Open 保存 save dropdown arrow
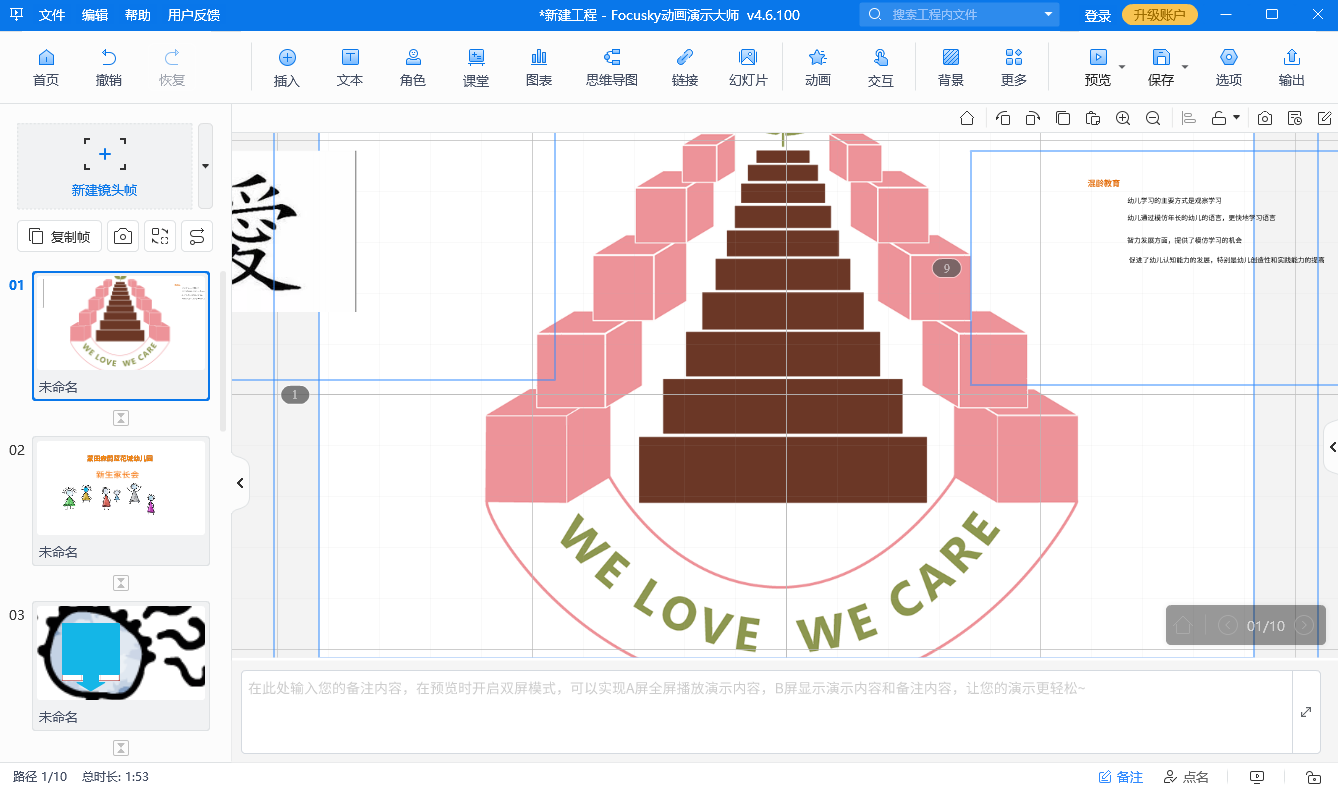1338x788 pixels. click(1185, 67)
